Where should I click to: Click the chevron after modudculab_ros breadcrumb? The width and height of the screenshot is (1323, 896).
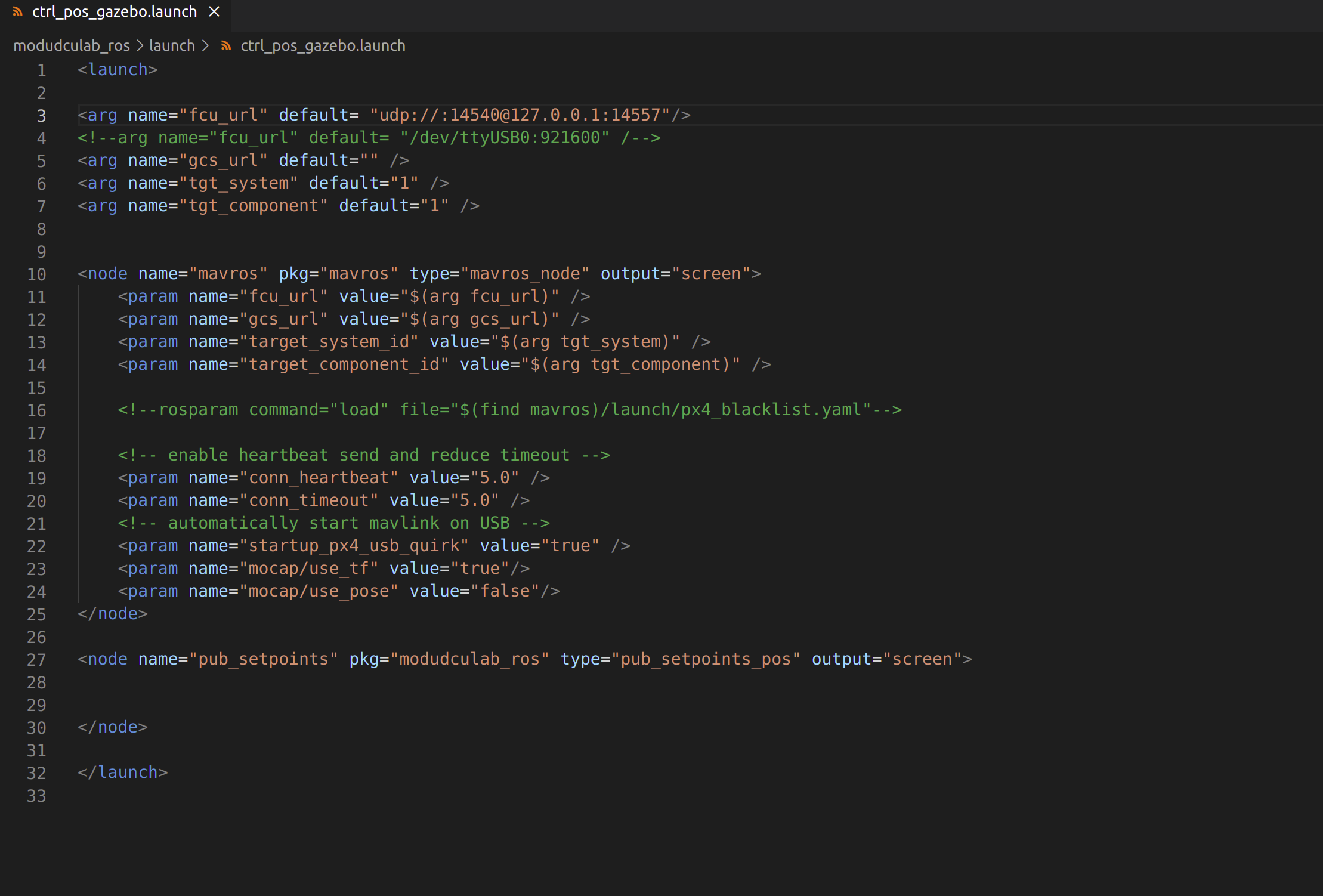click(140, 46)
